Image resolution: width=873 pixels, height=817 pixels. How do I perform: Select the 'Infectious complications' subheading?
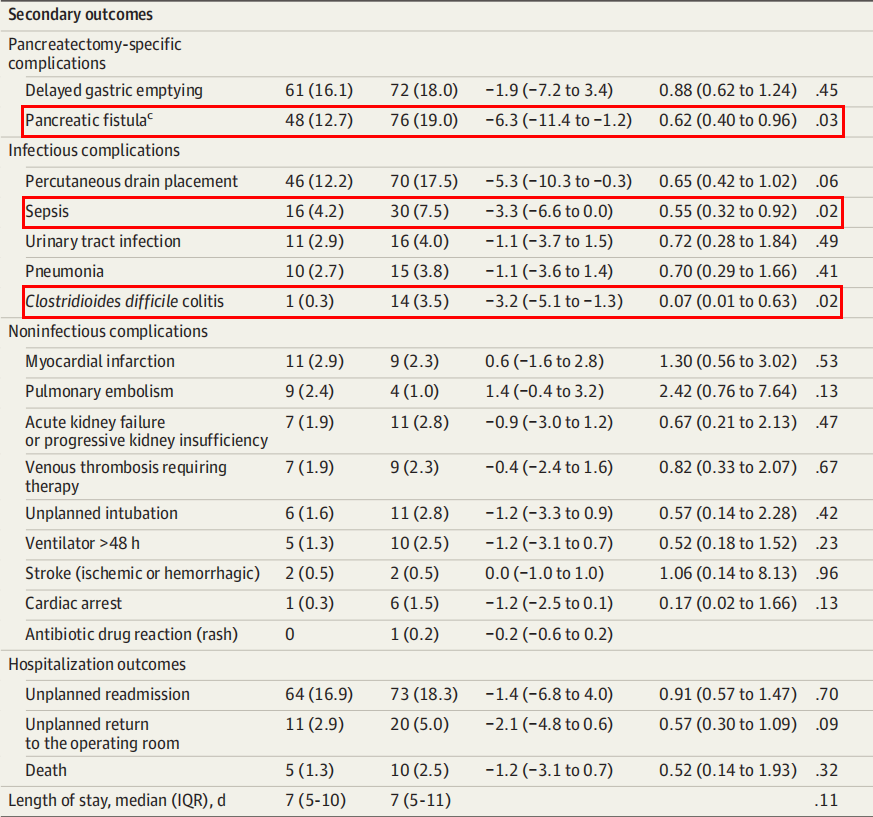pos(94,151)
